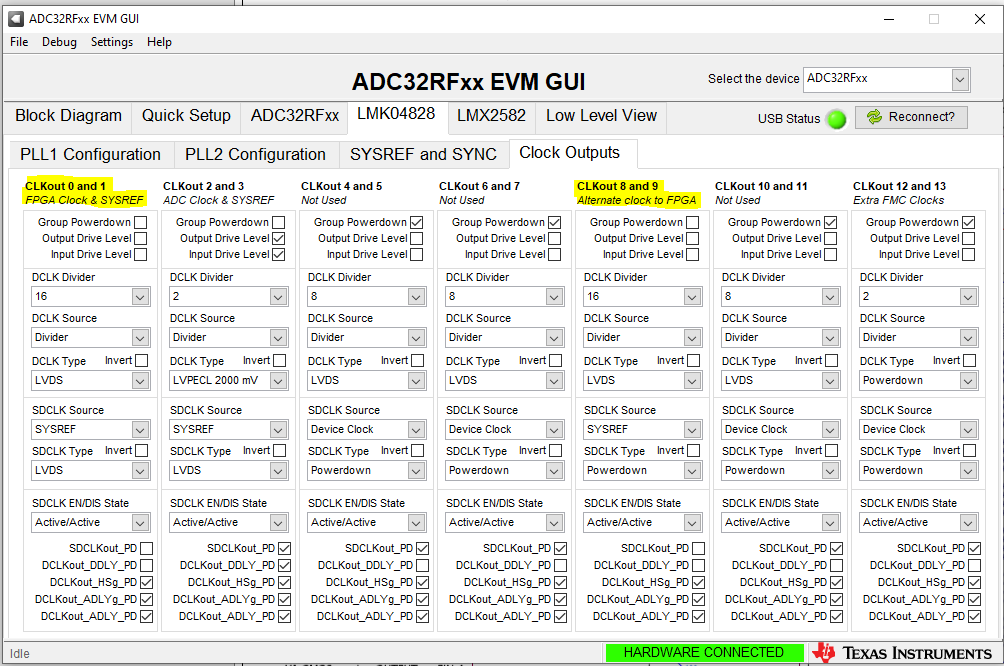Uncheck DCLKout_DDLY_PD for CLKout 2 and 3
The width and height of the screenshot is (1004, 666).
coord(285,565)
